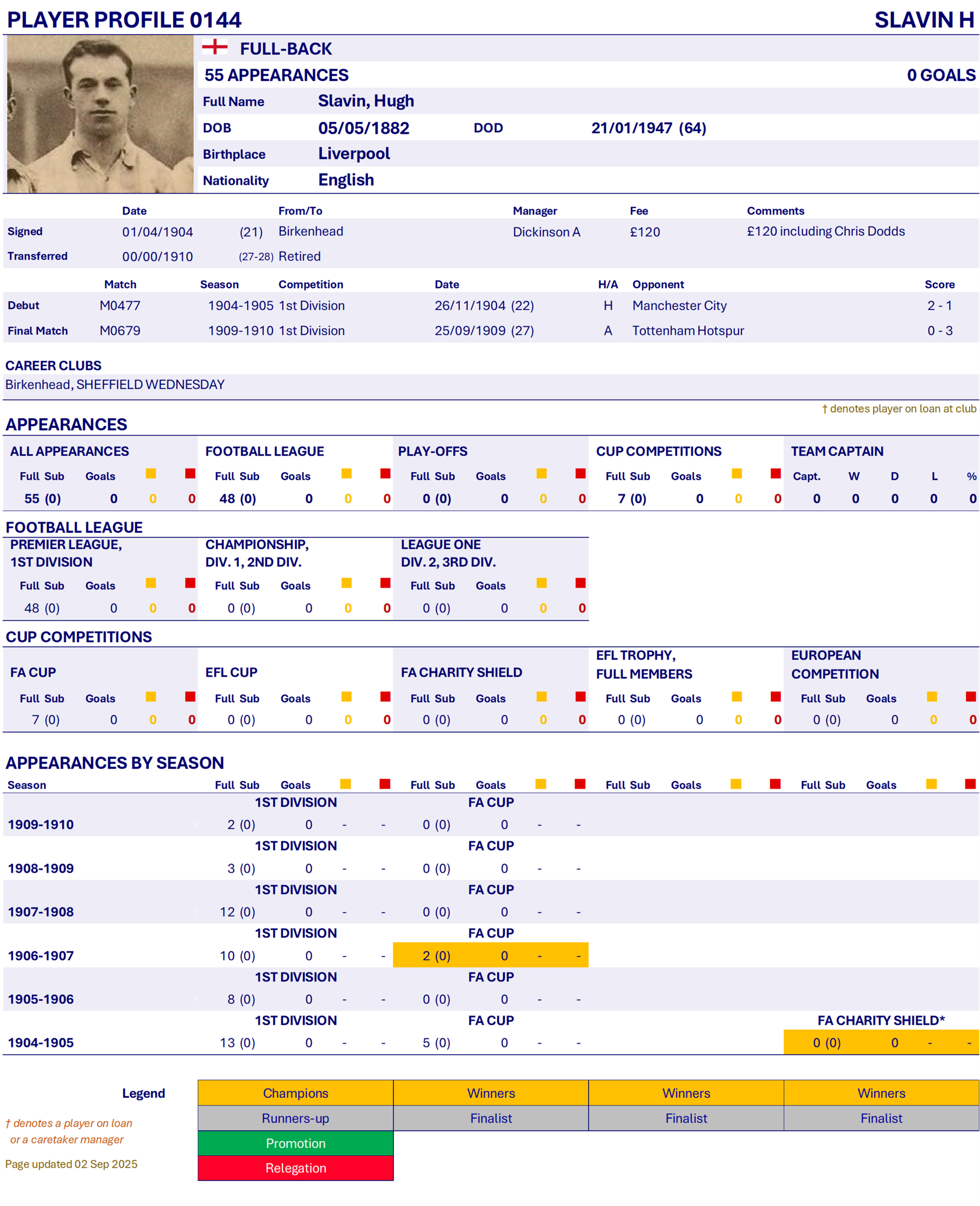The image size is (980, 1206).
Task: Click Hugh Slavin's player photo
Action: click(x=100, y=114)
